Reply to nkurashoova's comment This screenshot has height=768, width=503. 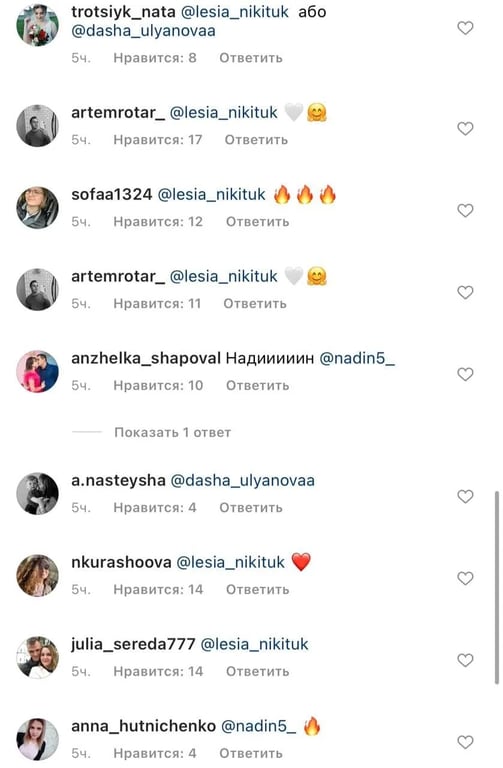(x=257, y=590)
